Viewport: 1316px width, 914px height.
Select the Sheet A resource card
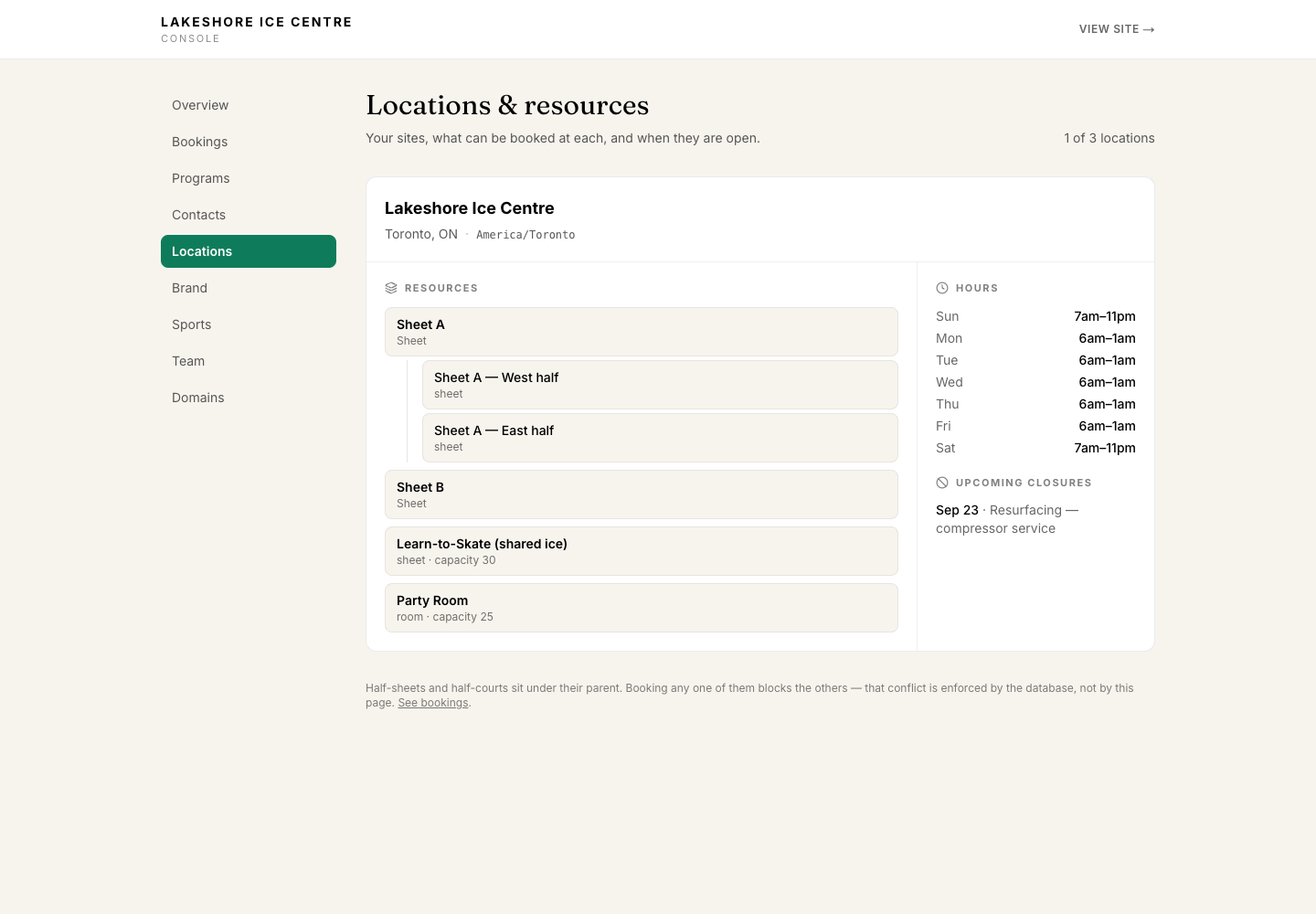point(642,332)
